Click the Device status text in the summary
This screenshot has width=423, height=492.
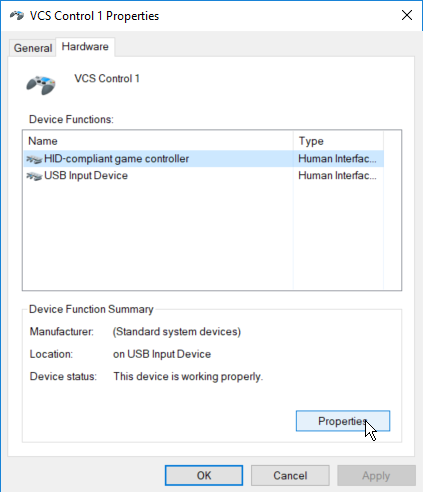[188, 376]
